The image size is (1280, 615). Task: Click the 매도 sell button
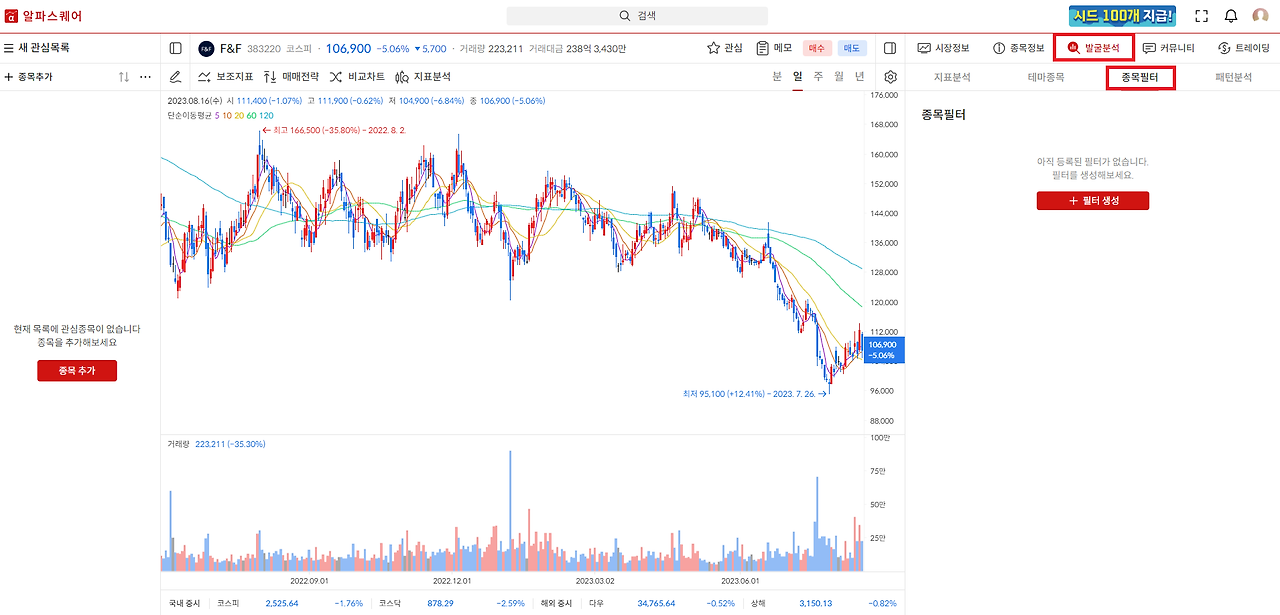[852, 48]
